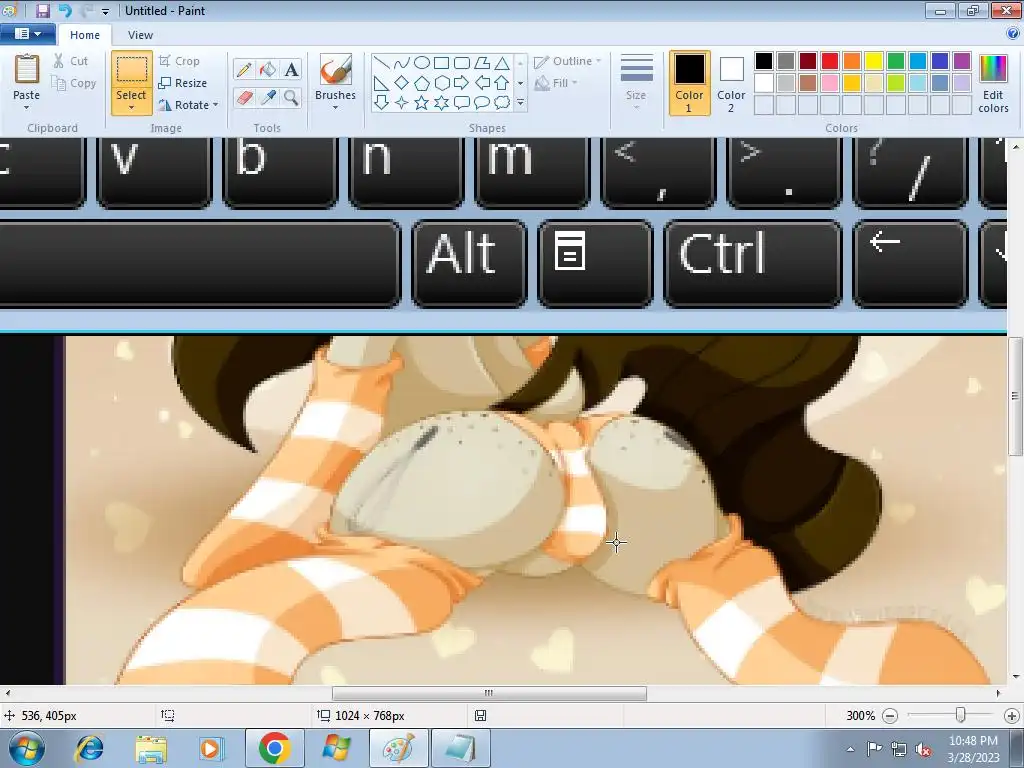Click the vertical scrollbar down arrow
This screenshot has width=1024, height=768.
[1016, 677]
